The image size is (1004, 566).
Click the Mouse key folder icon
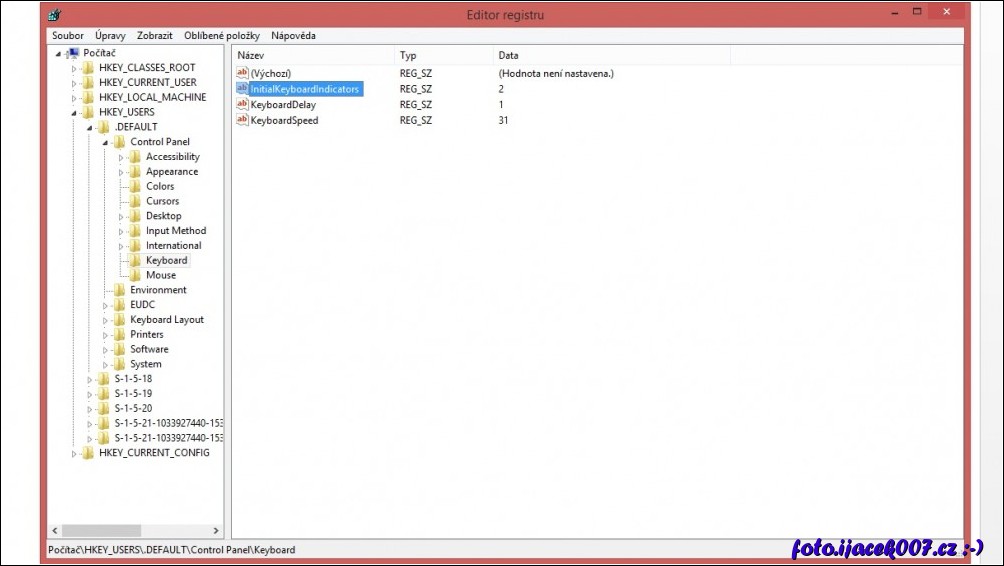coord(135,275)
